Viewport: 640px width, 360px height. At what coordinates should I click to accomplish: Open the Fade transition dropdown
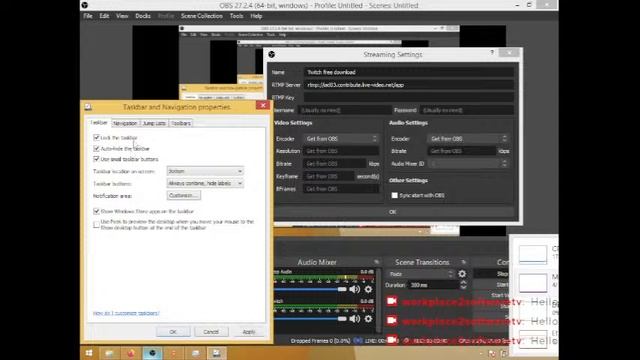420,274
